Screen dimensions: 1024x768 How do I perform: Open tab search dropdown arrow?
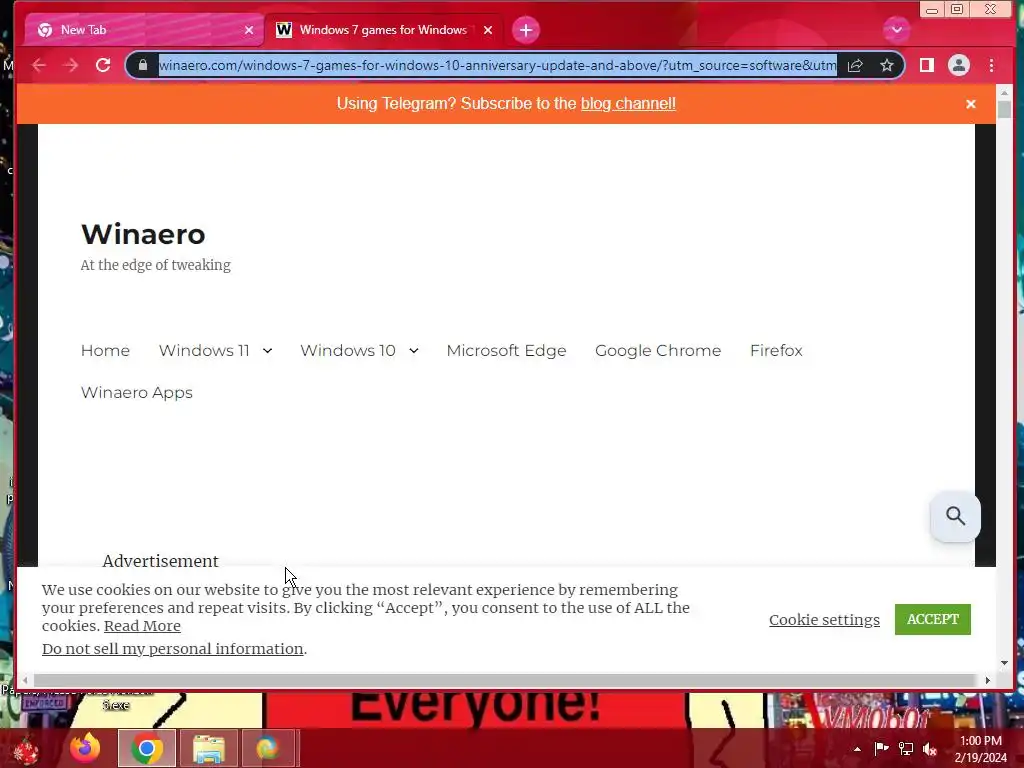pyautogui.click(x=897, y=29)
